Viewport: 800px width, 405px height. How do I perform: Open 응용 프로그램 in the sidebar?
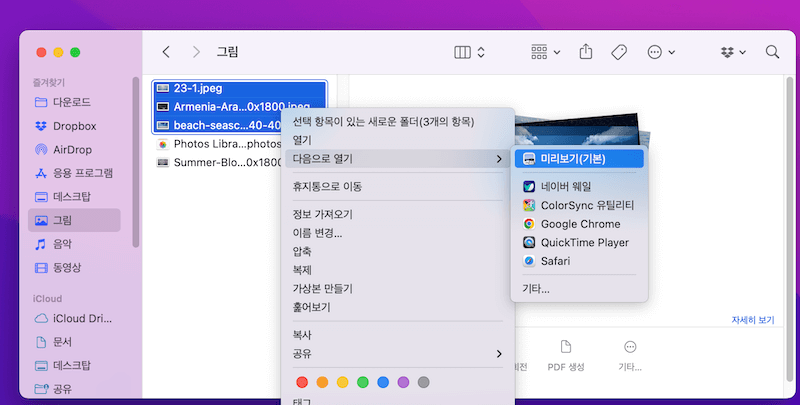[74, 173]
